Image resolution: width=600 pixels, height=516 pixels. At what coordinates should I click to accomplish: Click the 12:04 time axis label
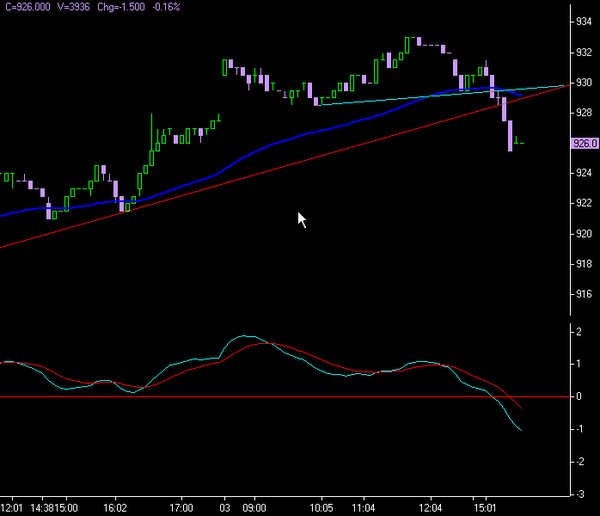(x=430, y=508)
